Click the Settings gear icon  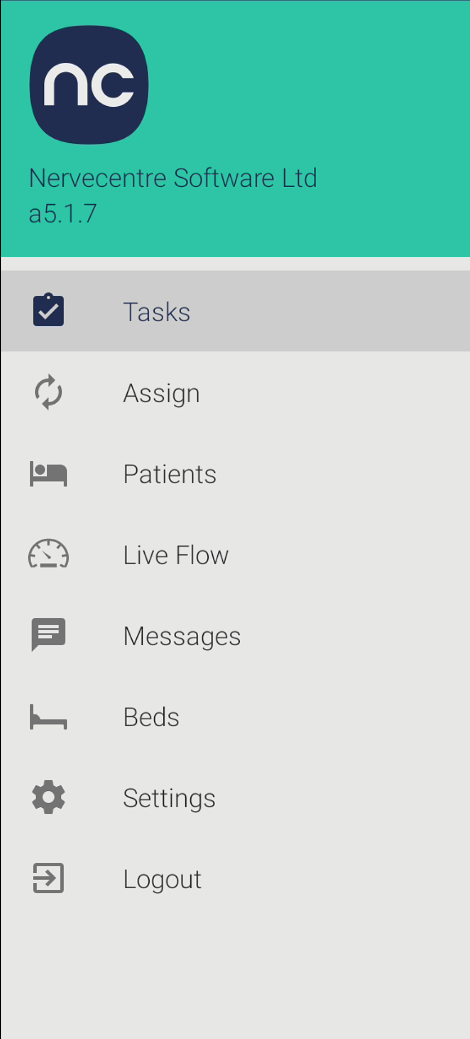pyautogui.click(x=48, y=797)
